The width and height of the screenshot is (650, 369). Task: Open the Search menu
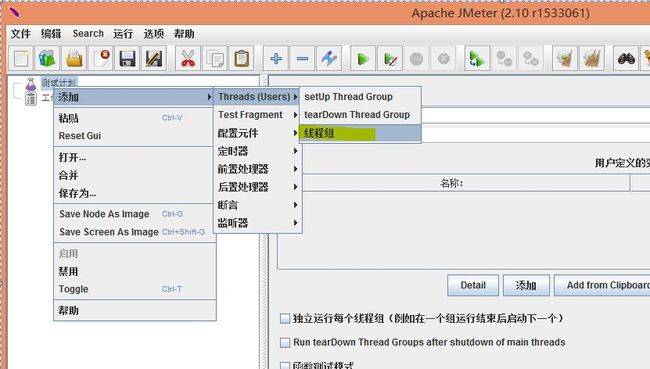click(x=88, y=34)
